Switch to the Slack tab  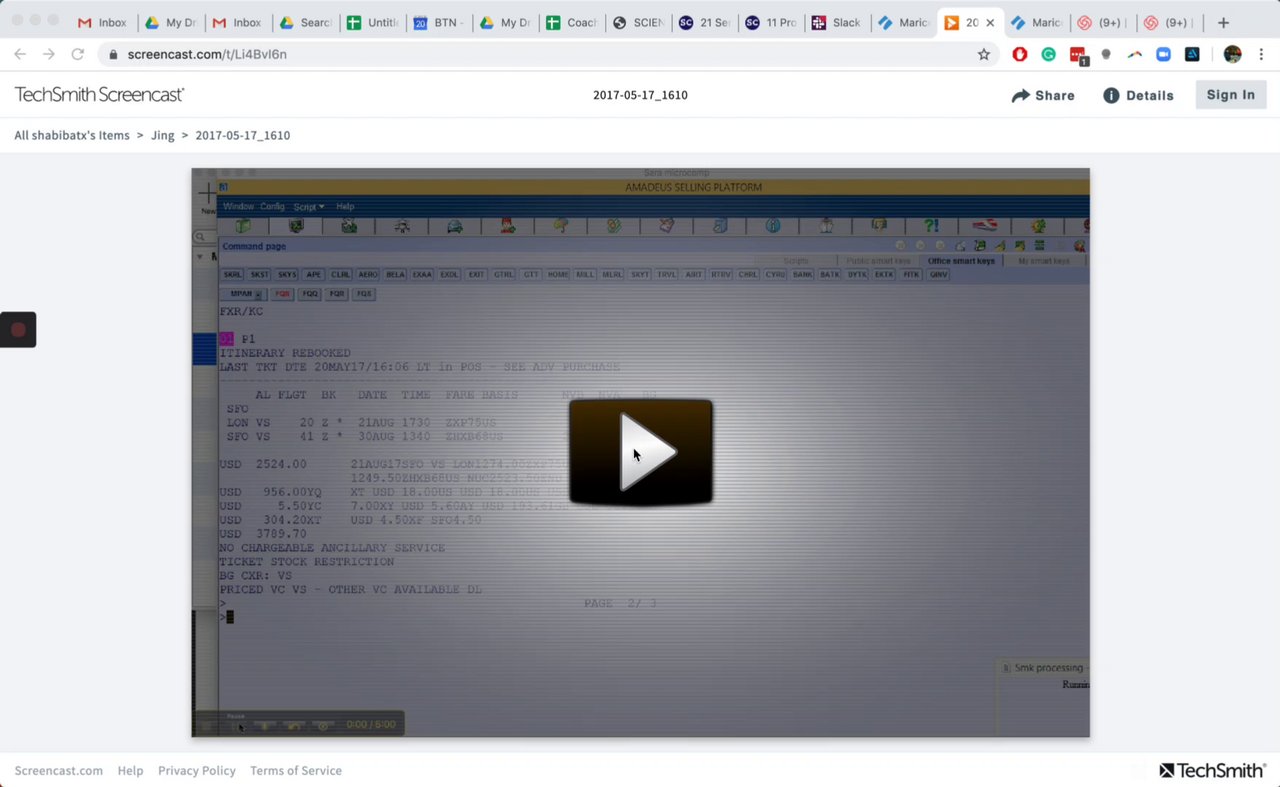836,22
